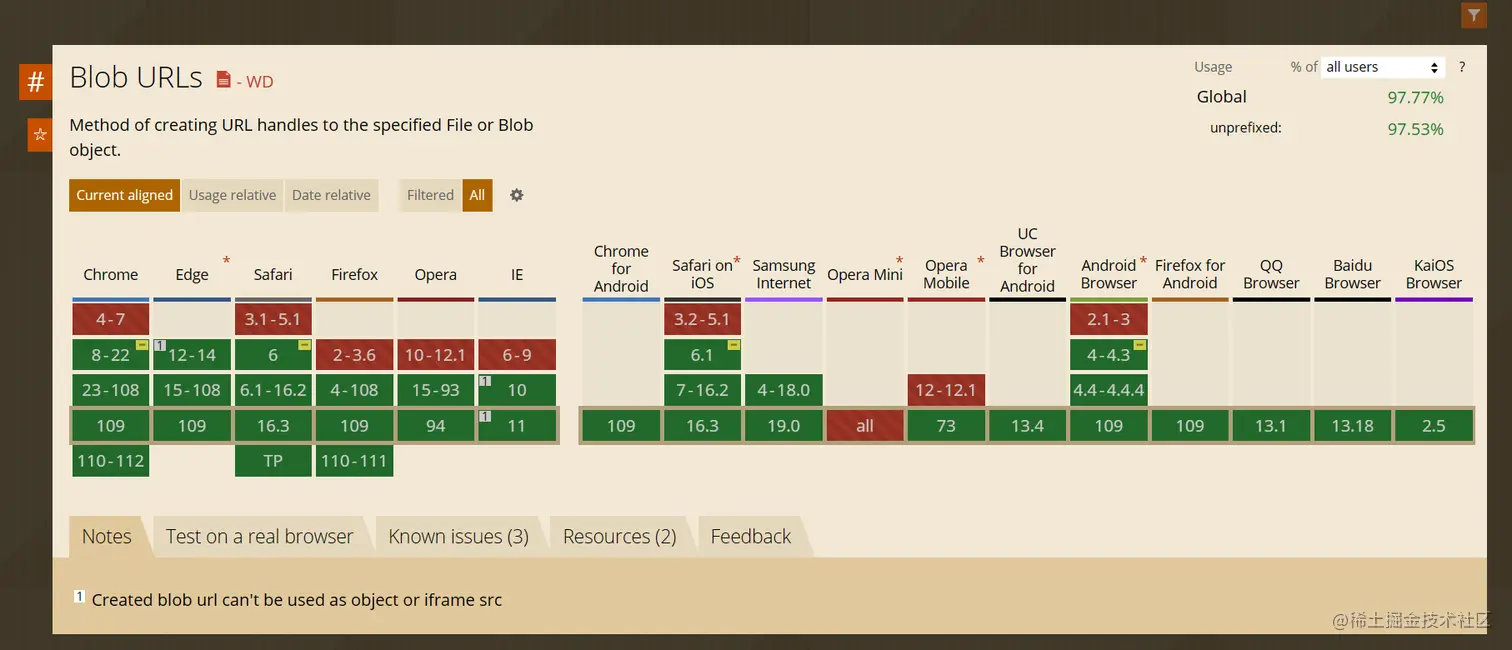Open the Feedback tab
Screen dimensions: 1512x650
click(x=751, y=536)
